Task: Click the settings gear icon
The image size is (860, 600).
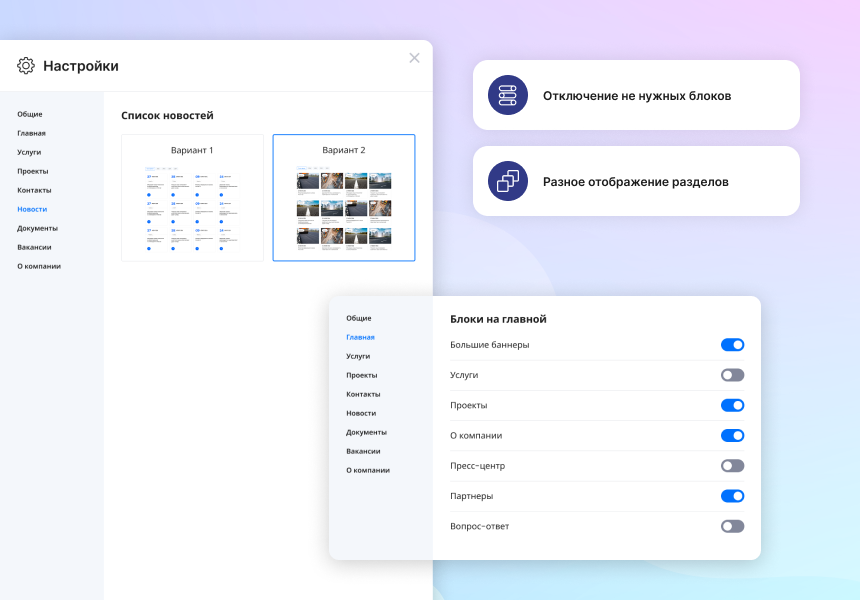Action: (26, 66)
